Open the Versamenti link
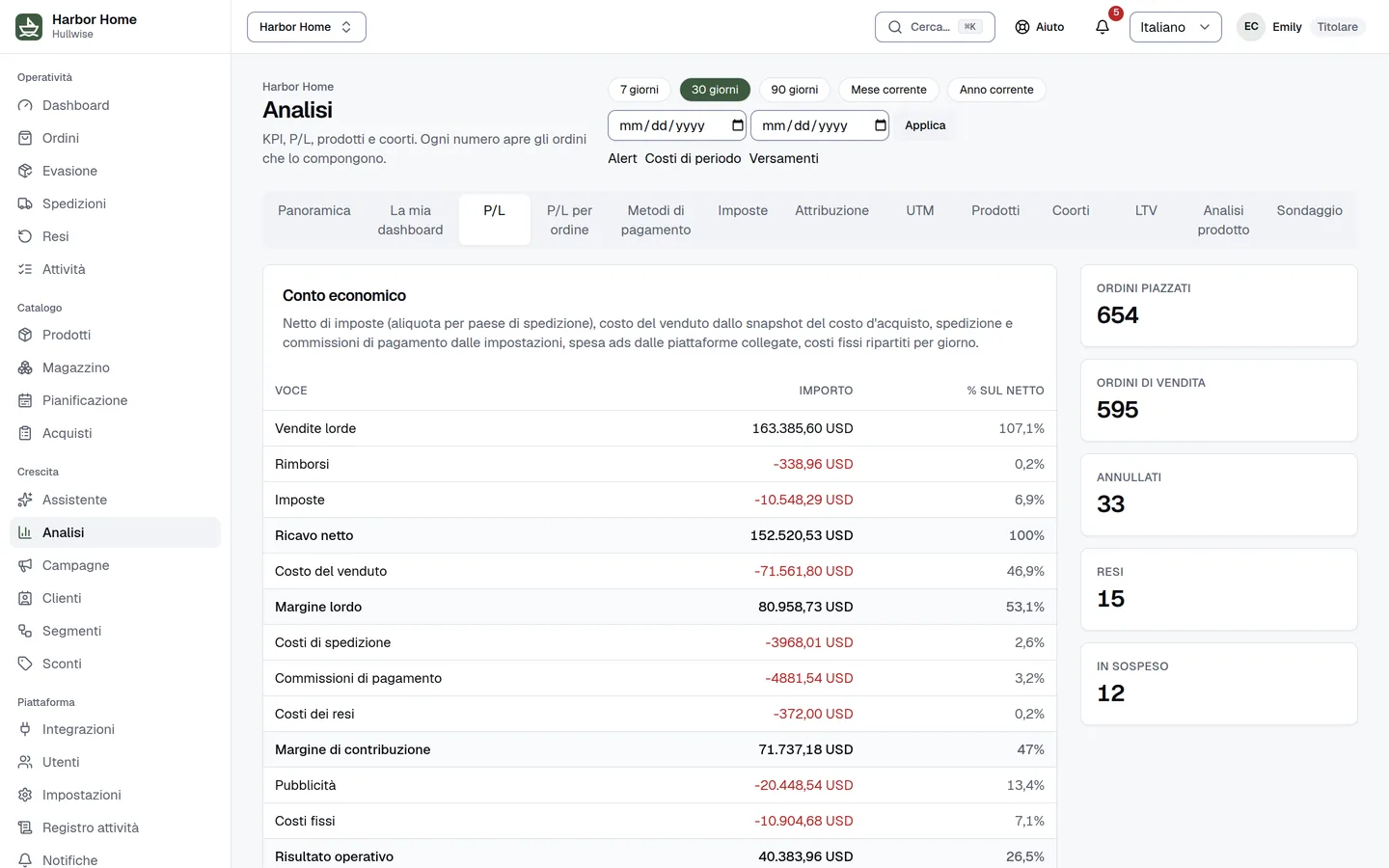The width and height of the screenshot is (1389, 868). (x=783, y=158)
